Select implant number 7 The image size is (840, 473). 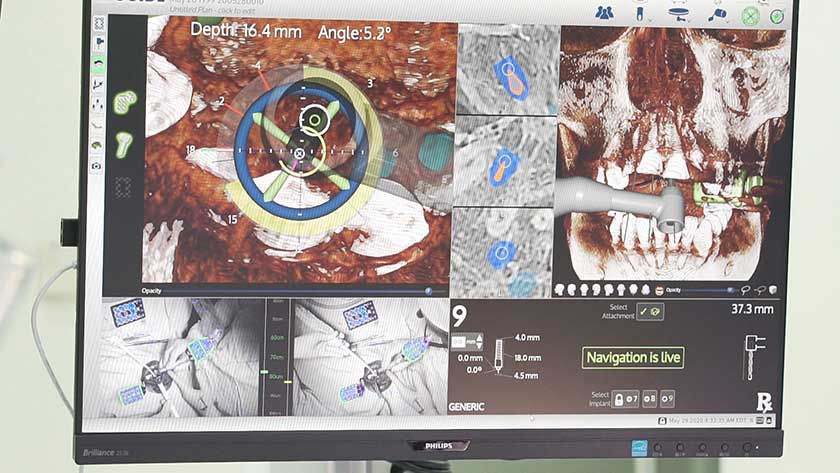click(x=633, y=398)
